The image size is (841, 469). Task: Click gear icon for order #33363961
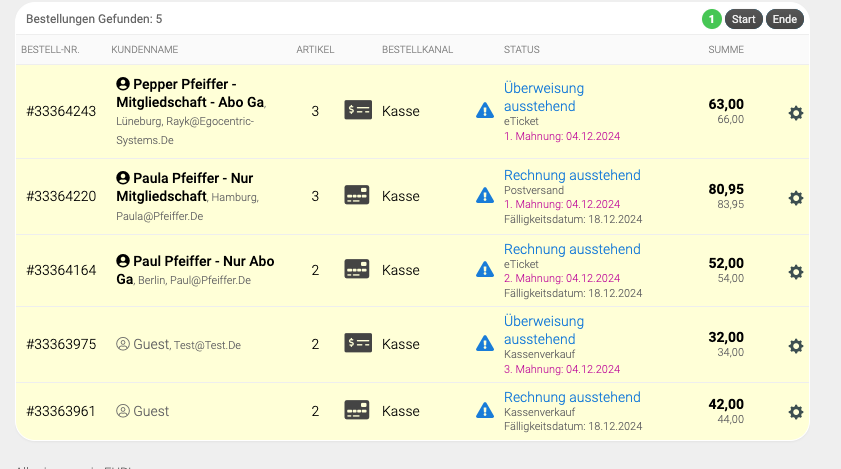click(796, 412)
